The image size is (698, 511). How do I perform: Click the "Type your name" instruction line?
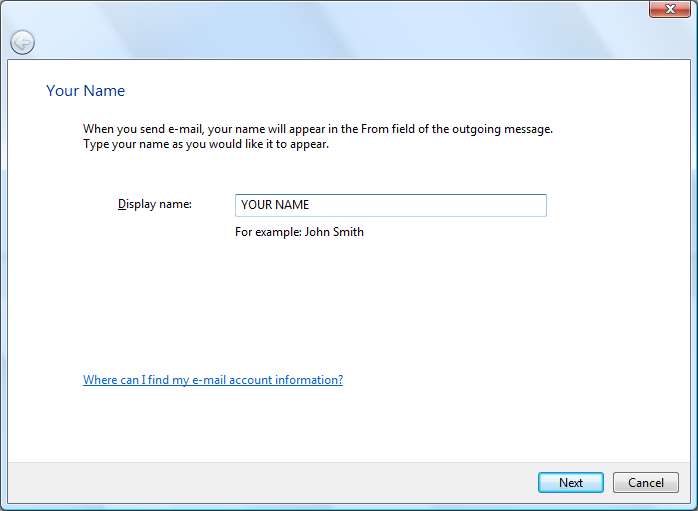[x=205, y=144]
